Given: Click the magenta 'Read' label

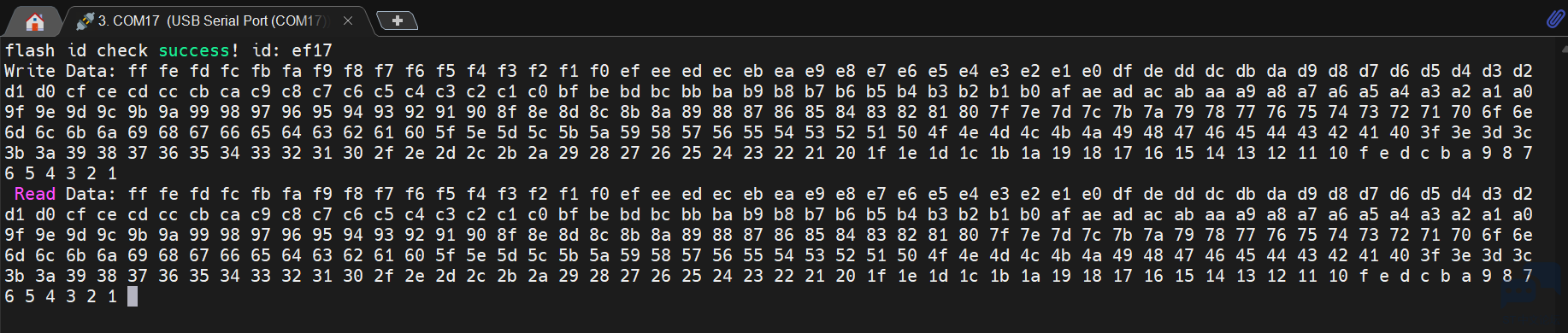Looking at the screenshot, I should (35, 194).
